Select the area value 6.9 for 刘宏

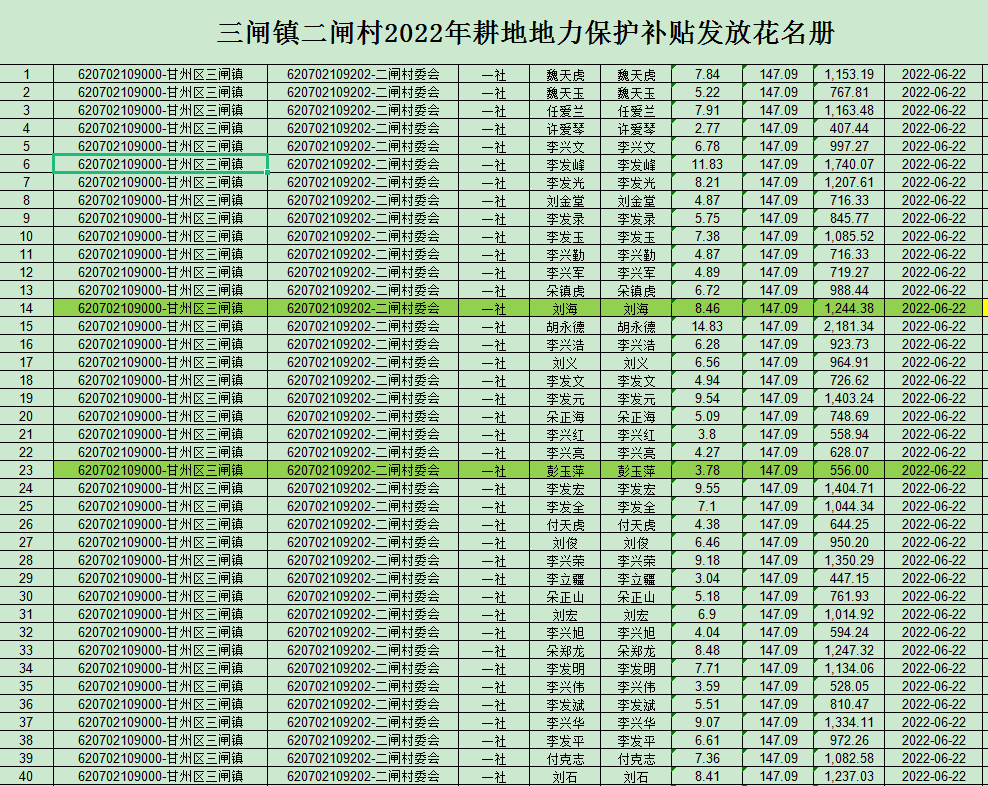click(707, 615)
